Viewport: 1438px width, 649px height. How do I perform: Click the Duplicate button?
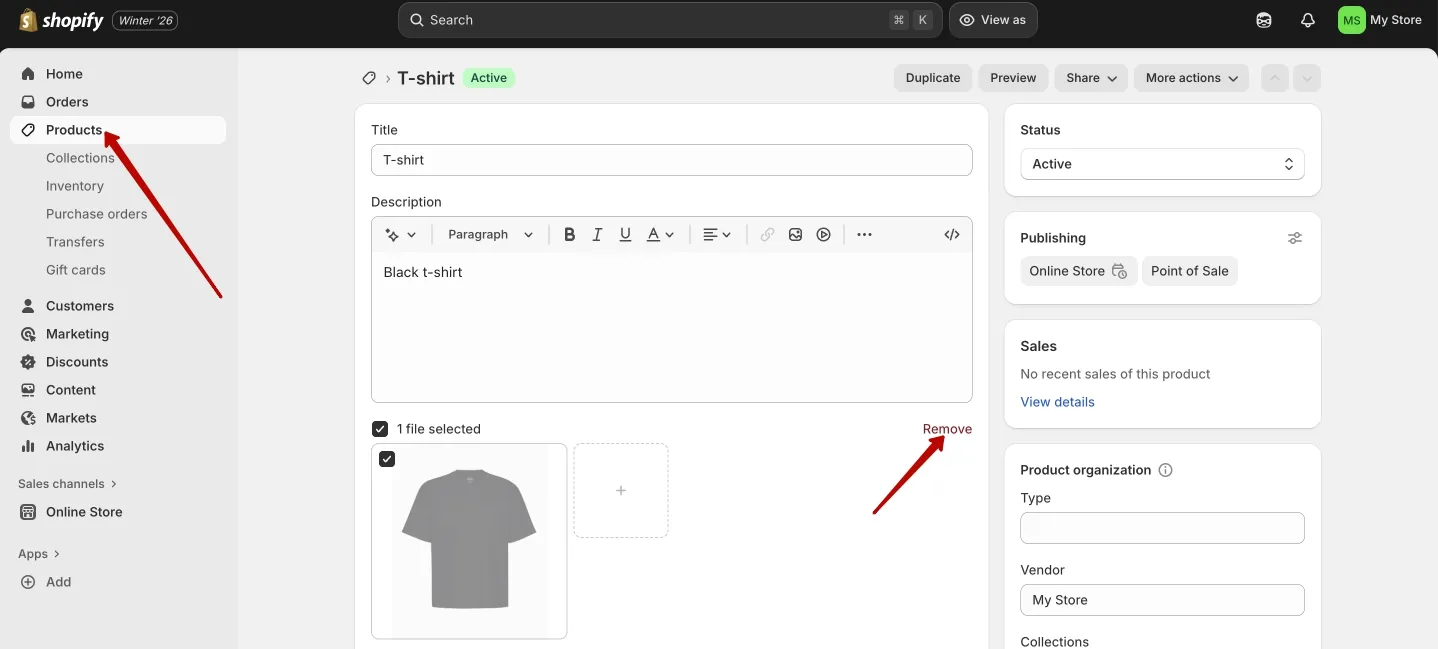pyautogui.click(x=931, y=77)
